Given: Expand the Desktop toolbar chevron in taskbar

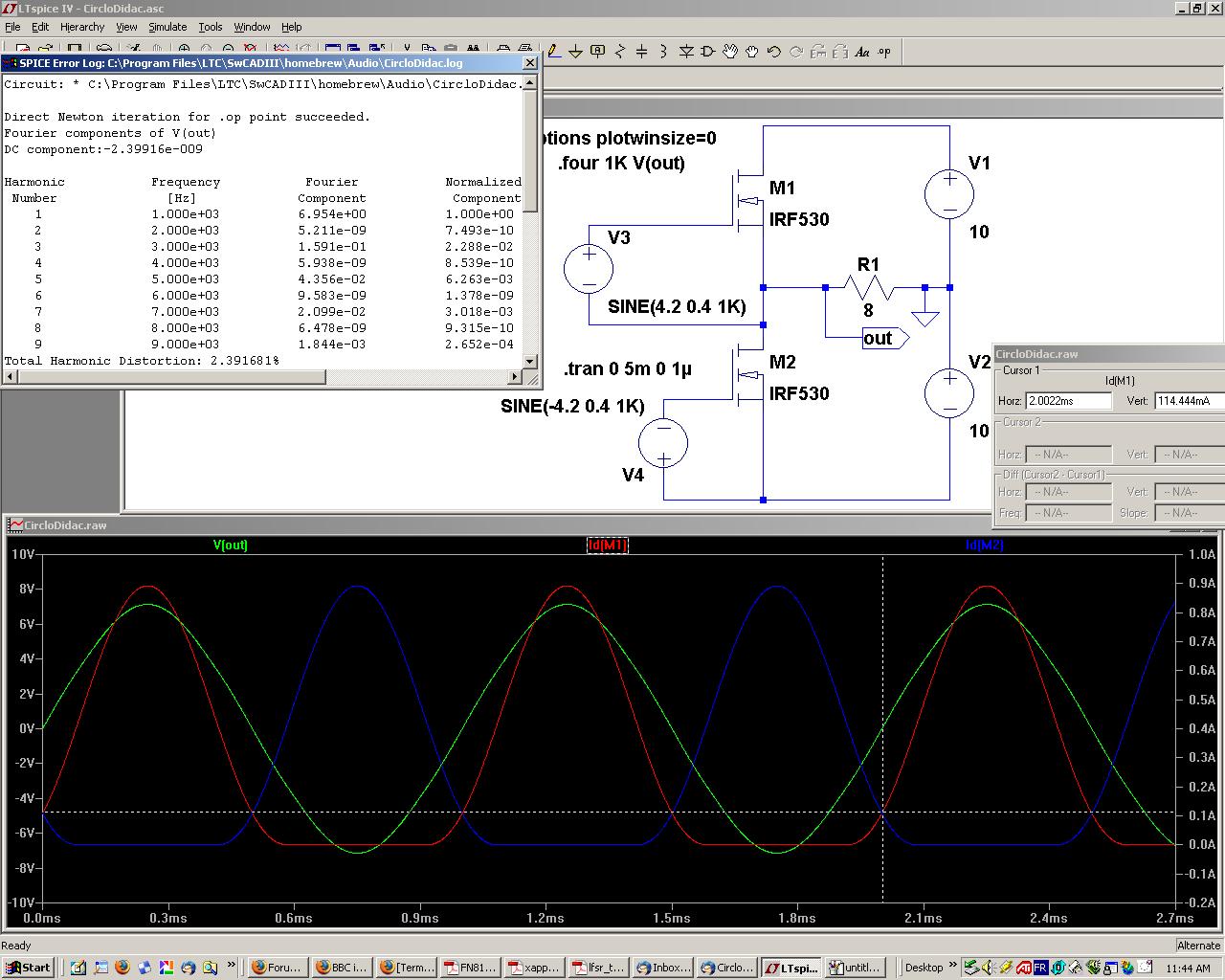Looking at the screenshot, I should tap(952, 967).
